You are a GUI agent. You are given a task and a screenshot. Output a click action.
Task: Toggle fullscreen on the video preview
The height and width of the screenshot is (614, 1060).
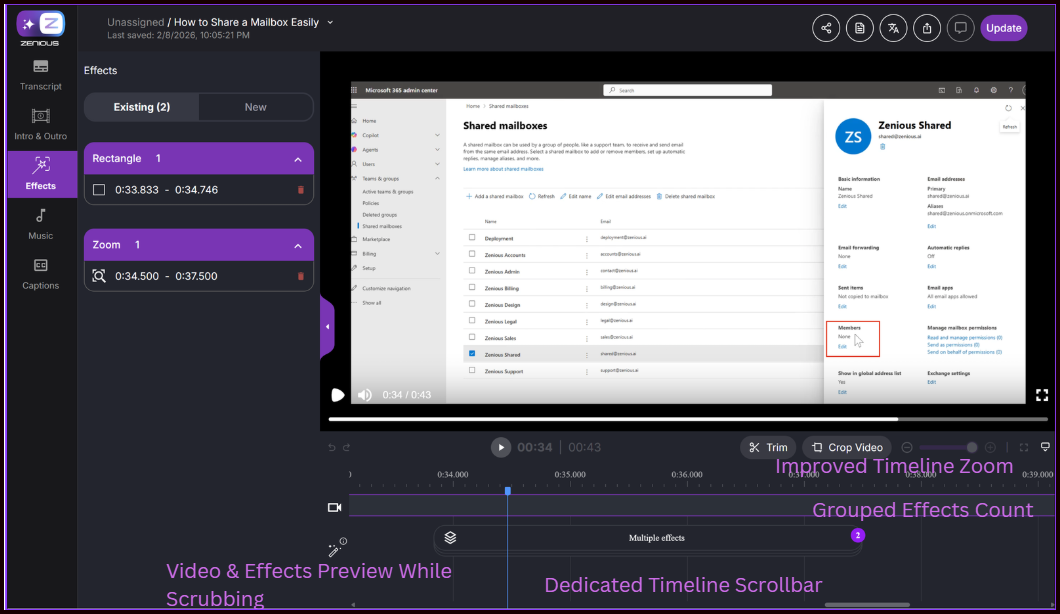[x=1042, y=395]
